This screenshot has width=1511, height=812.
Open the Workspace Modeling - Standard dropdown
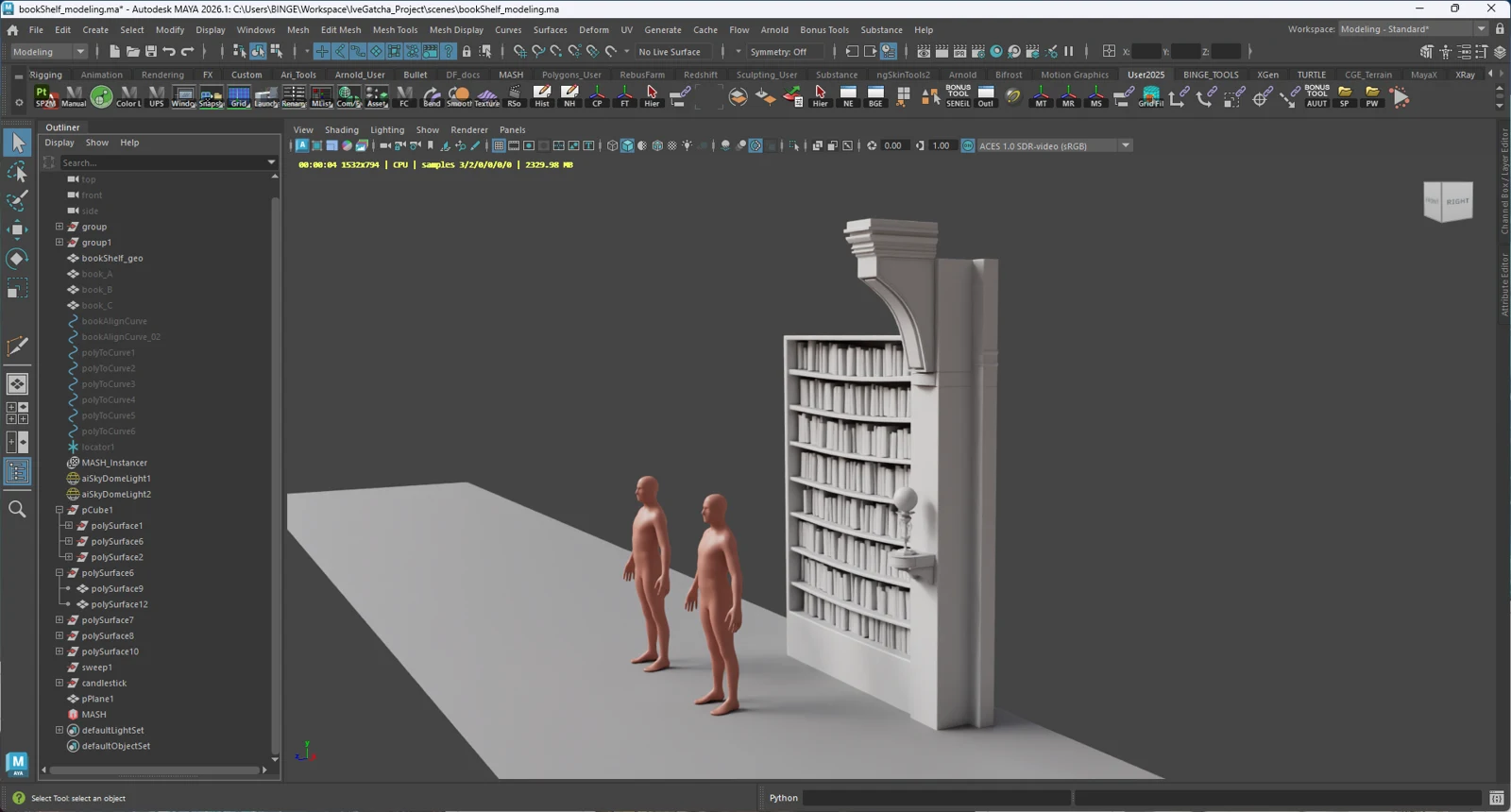tap(1414, 29)
